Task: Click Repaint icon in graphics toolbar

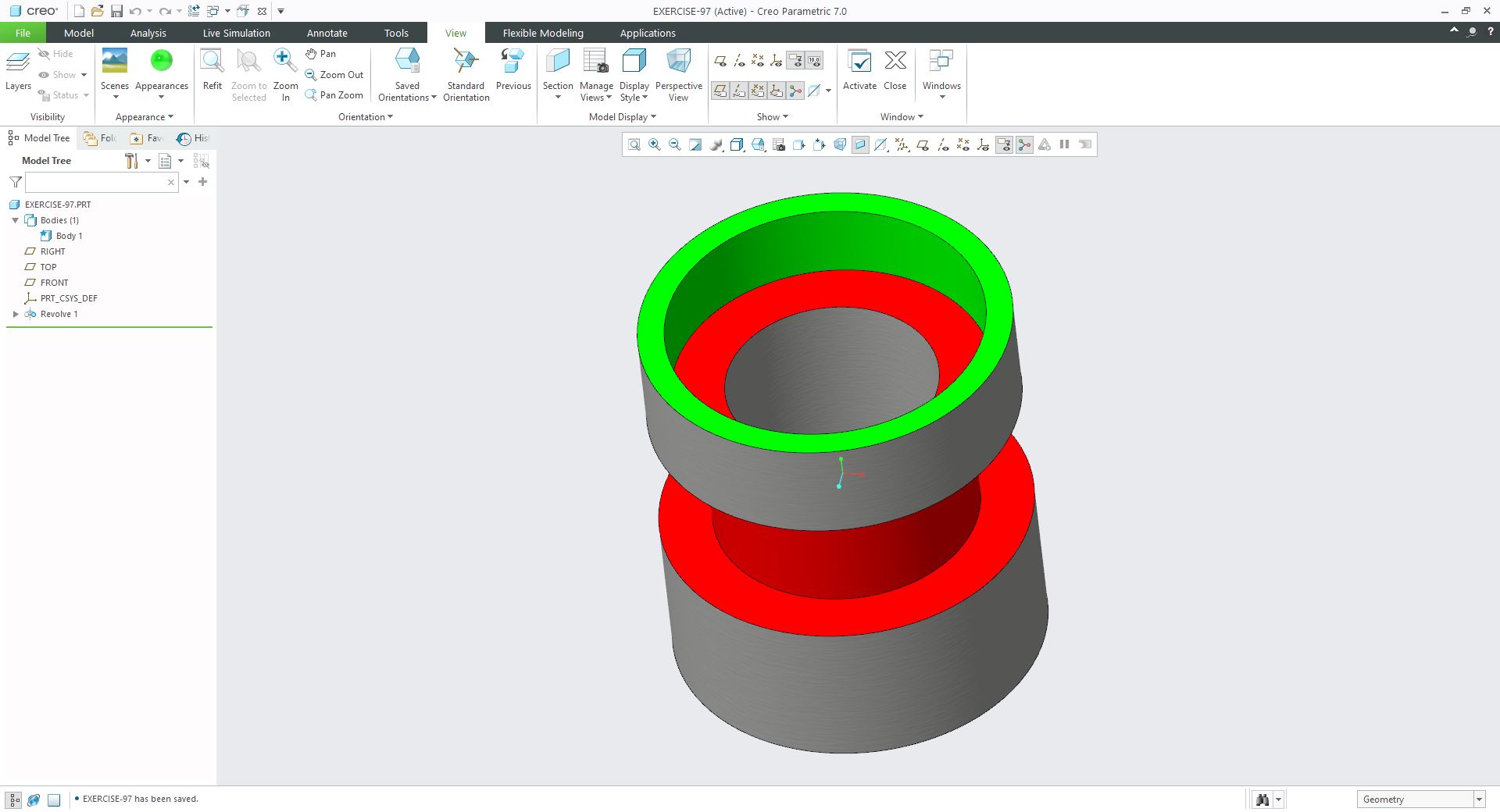Action: [x=695, y=144]
